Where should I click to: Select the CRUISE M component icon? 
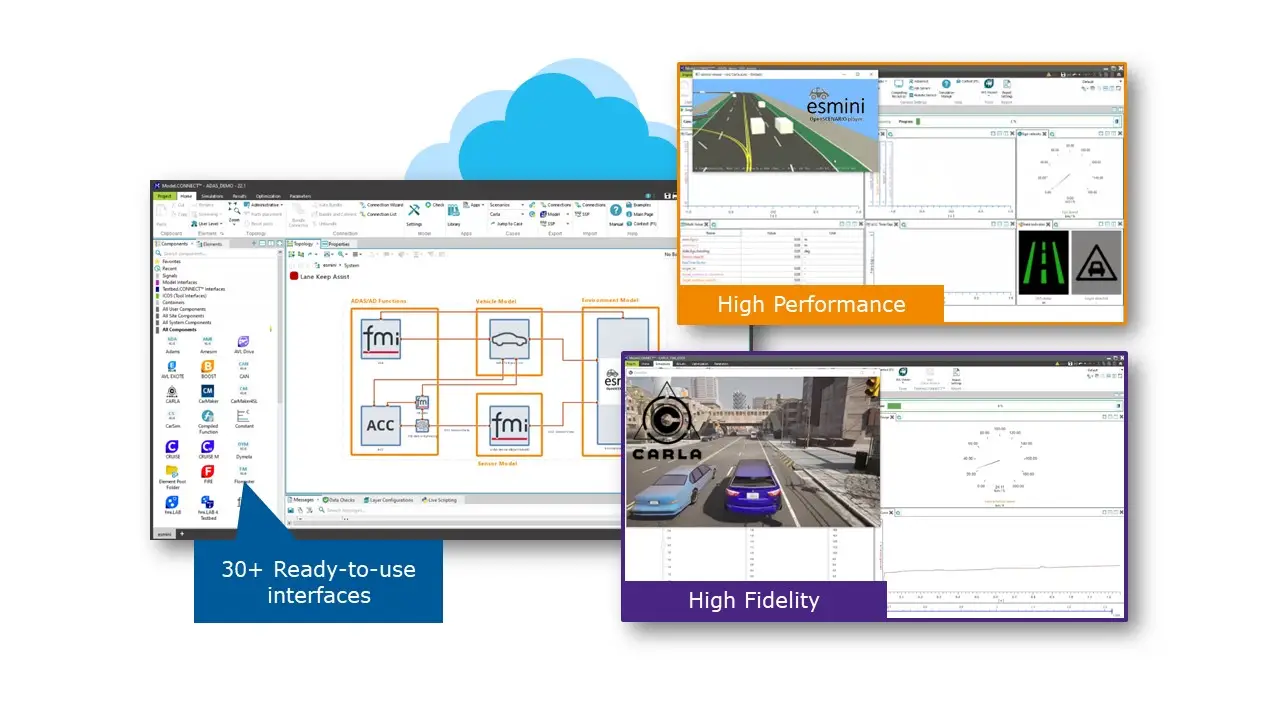pos(207,449)
